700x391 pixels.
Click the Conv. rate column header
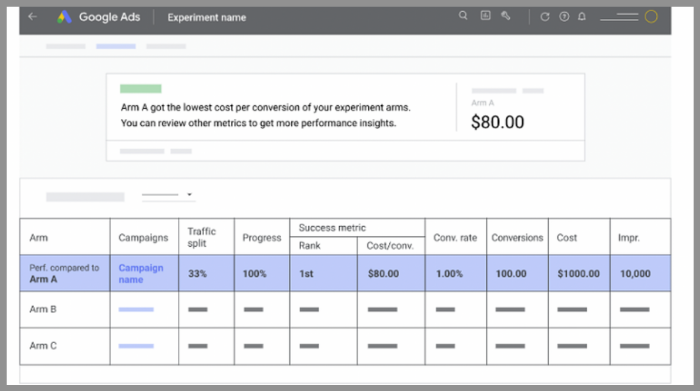455,237
